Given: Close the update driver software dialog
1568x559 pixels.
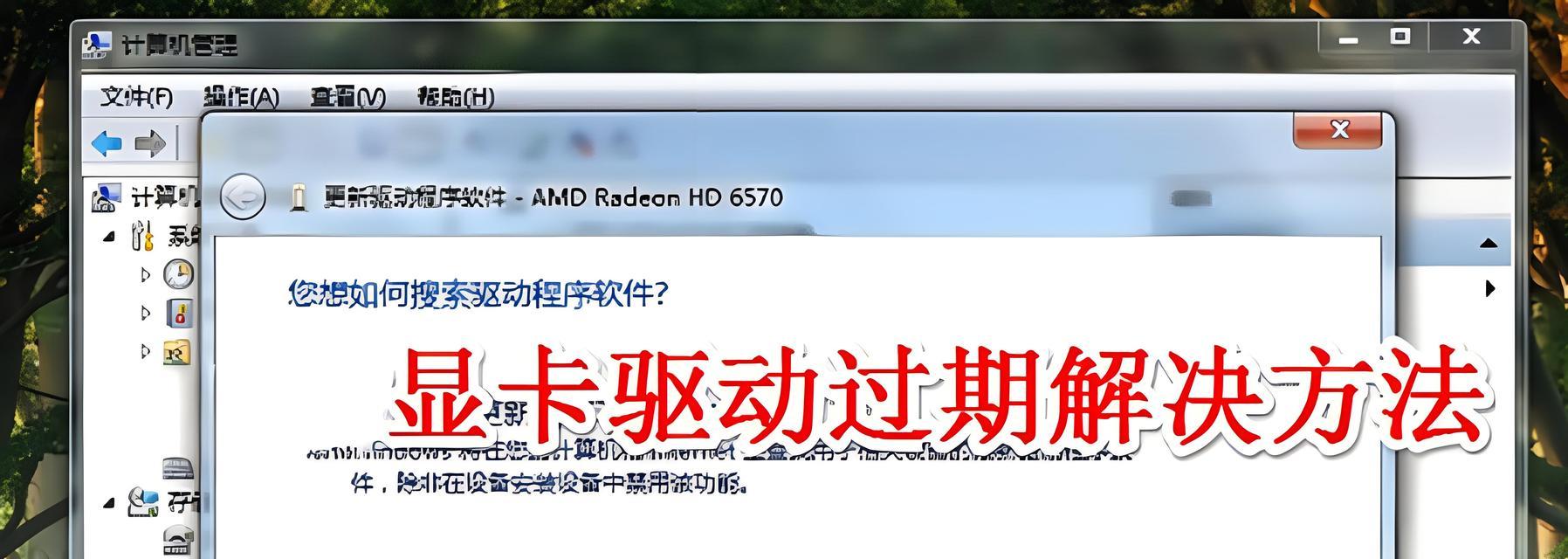Looking at the screenshot, I should pyautogui.click(x=1338, y=130).
